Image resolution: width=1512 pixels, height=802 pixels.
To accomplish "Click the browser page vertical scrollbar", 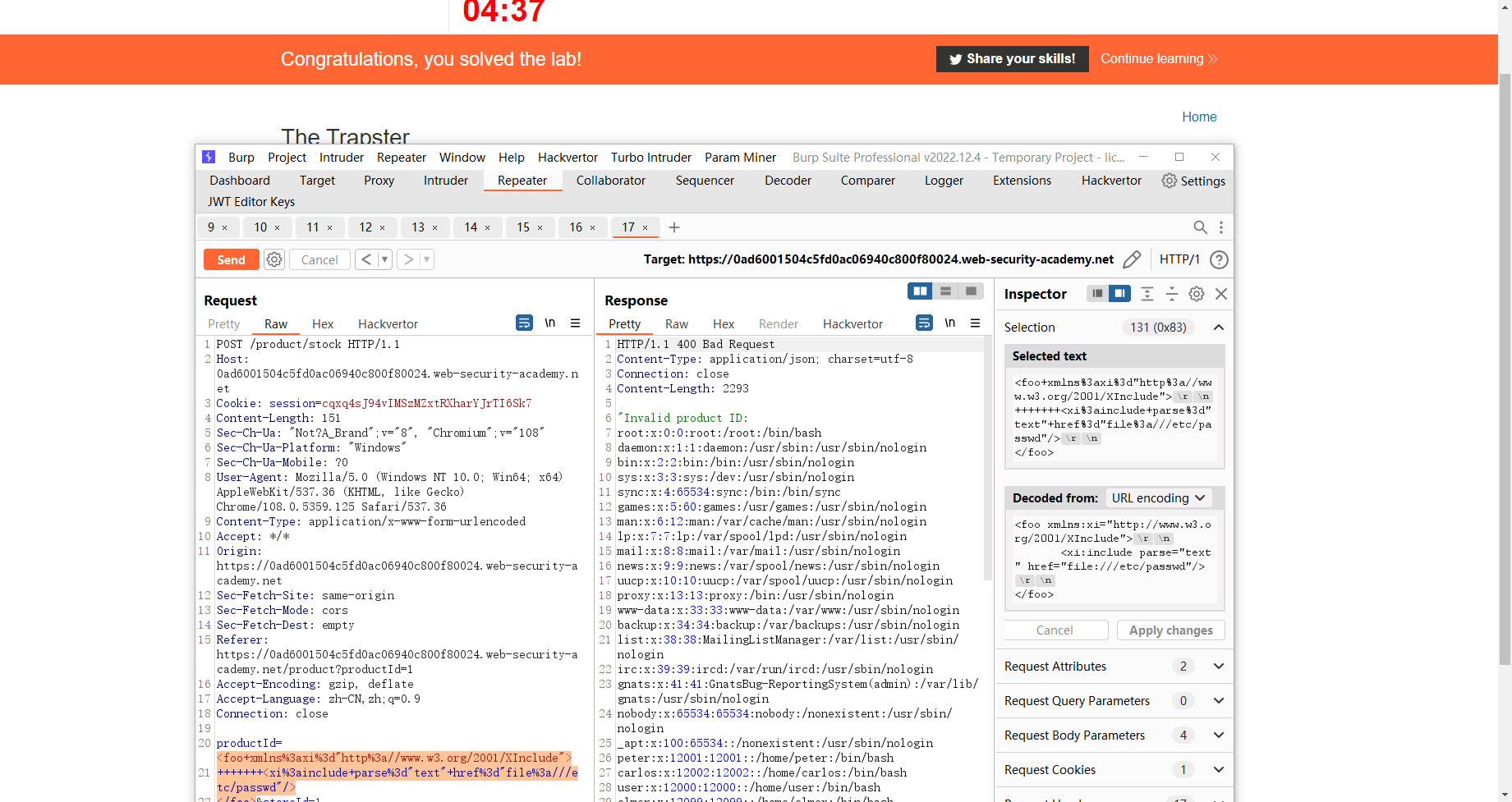I will [1505, 369].
